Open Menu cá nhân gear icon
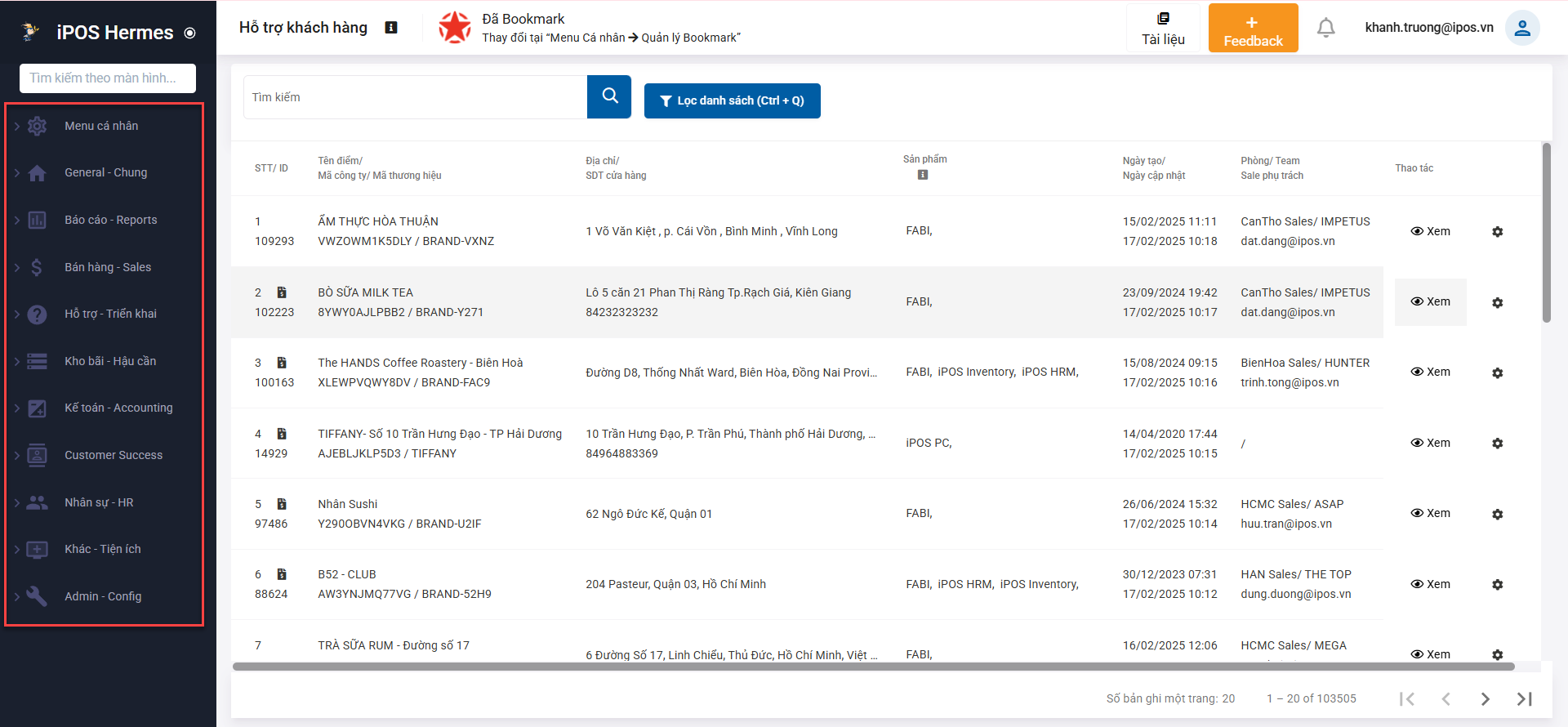The image size is (1568, 727). tap(37, 126)
